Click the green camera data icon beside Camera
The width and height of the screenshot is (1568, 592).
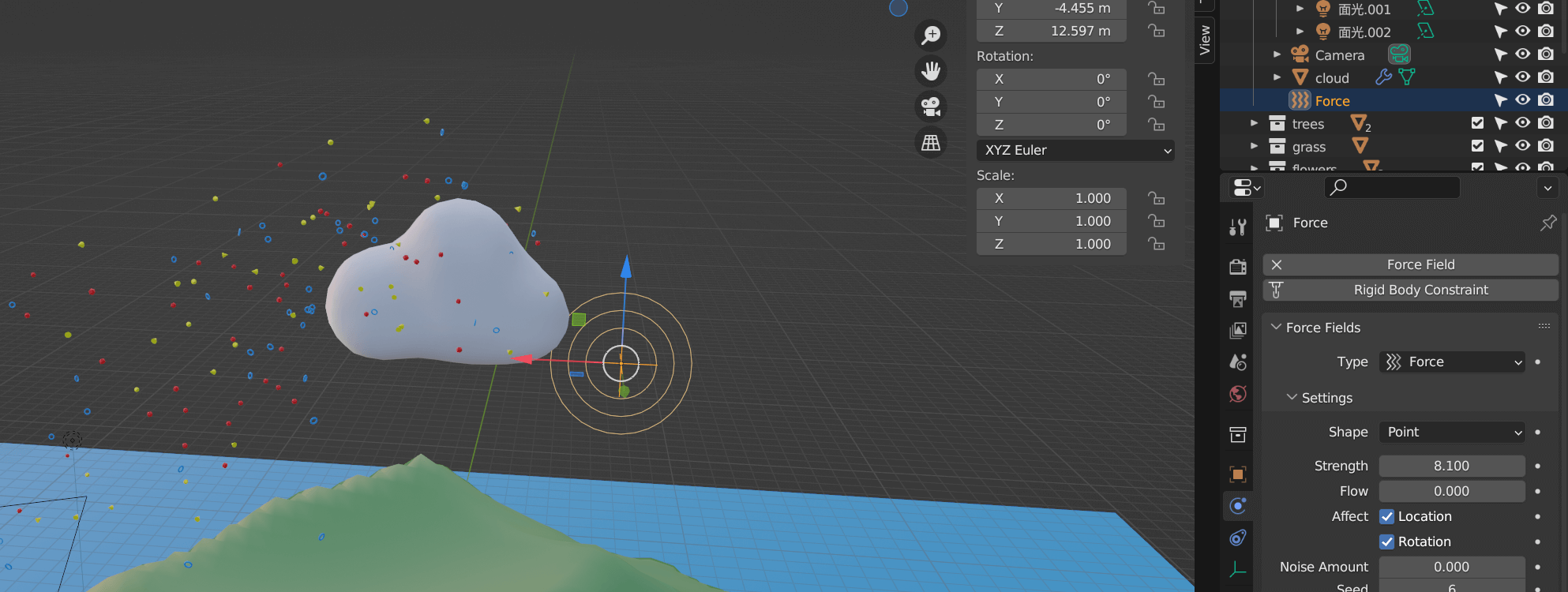pyautogui.click(x=1399, y=54)
